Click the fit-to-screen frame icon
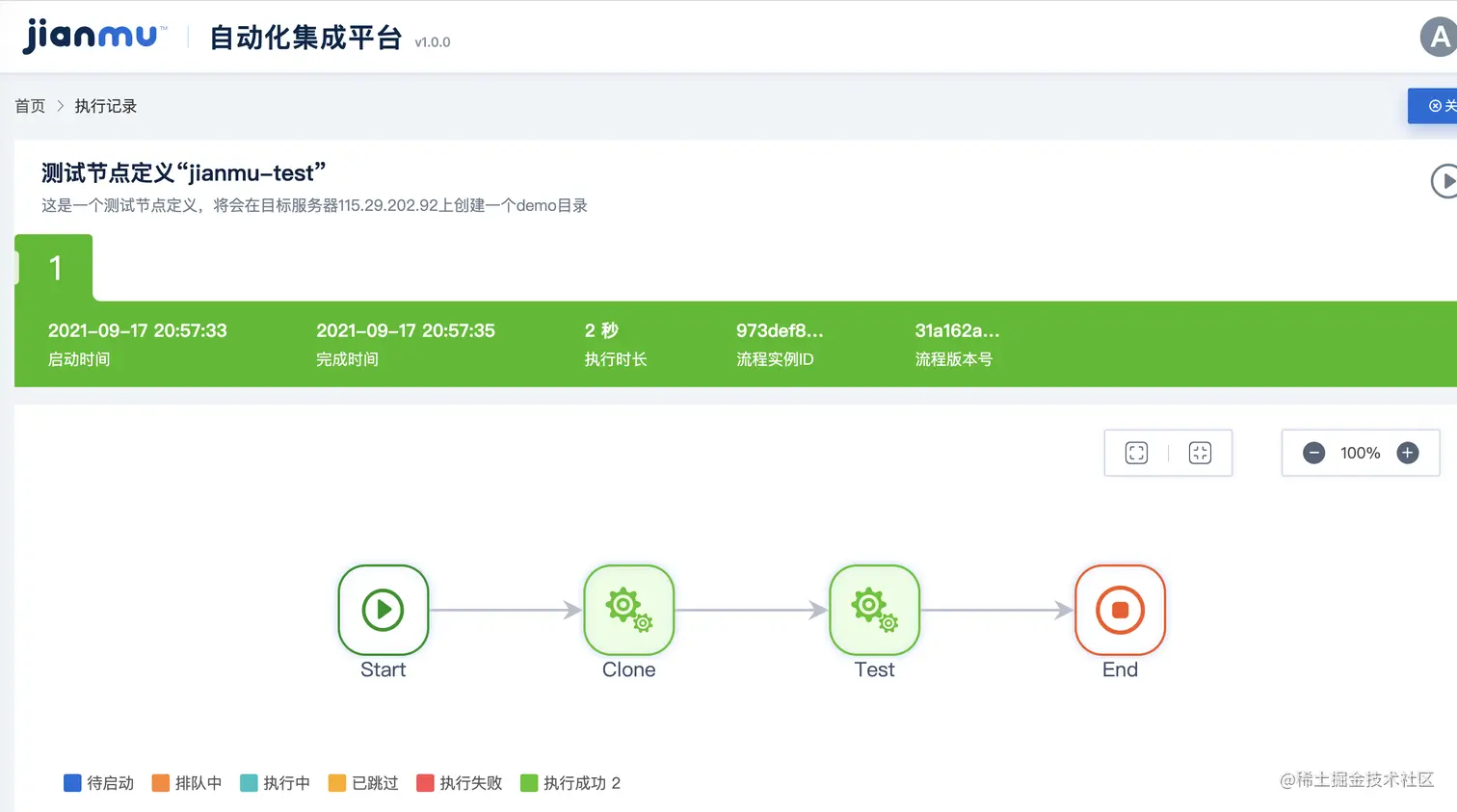Viewport: 1457px width, 812px height. click(1137, 453)
